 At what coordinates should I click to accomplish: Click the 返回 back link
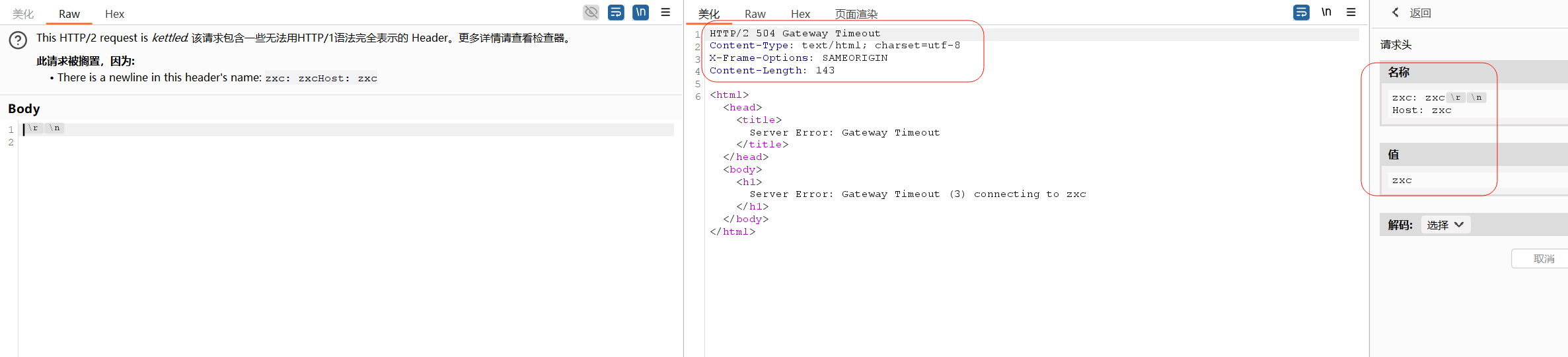[x=1420, y=13]
